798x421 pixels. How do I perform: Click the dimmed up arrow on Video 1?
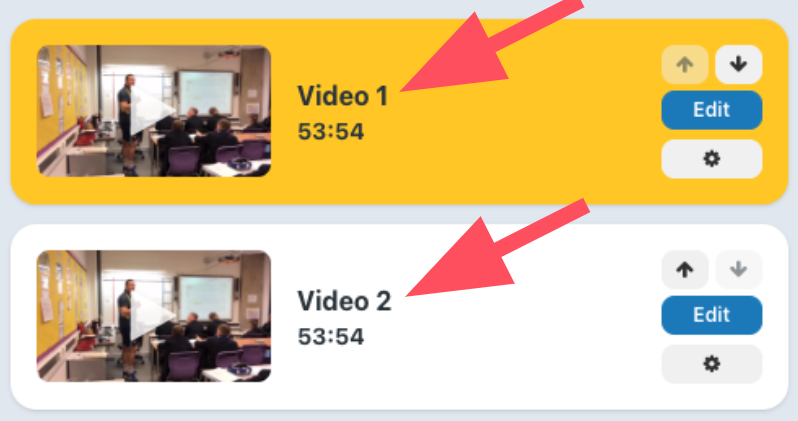[x=685, y=65]
